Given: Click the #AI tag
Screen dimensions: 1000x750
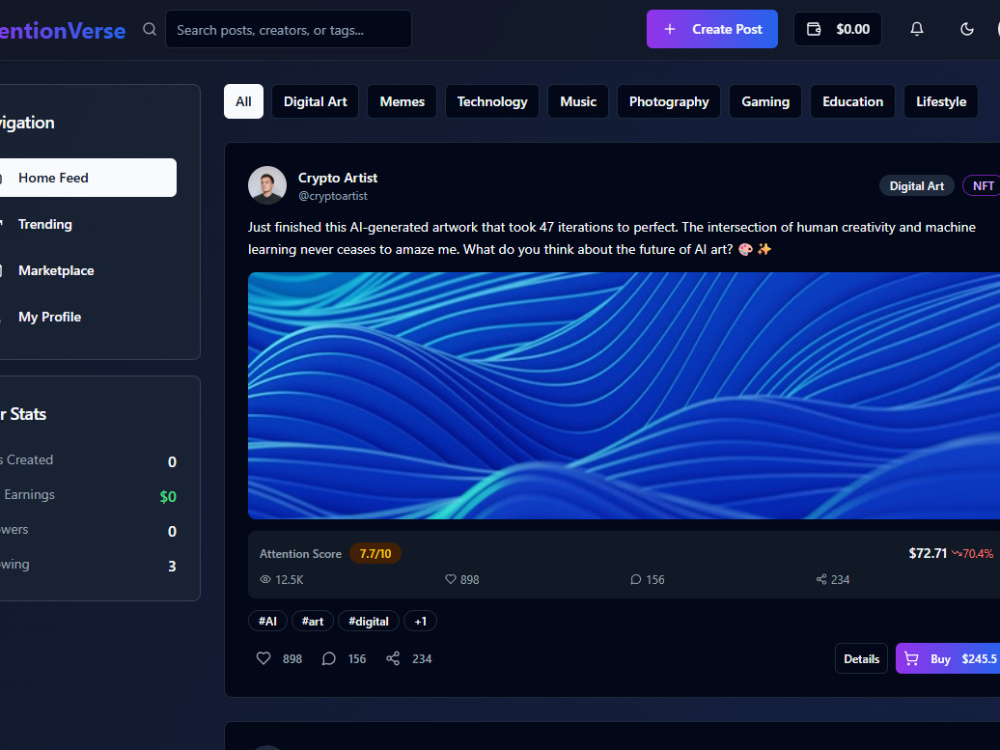Looking at the screenshot, I should (x=267, y=621).
